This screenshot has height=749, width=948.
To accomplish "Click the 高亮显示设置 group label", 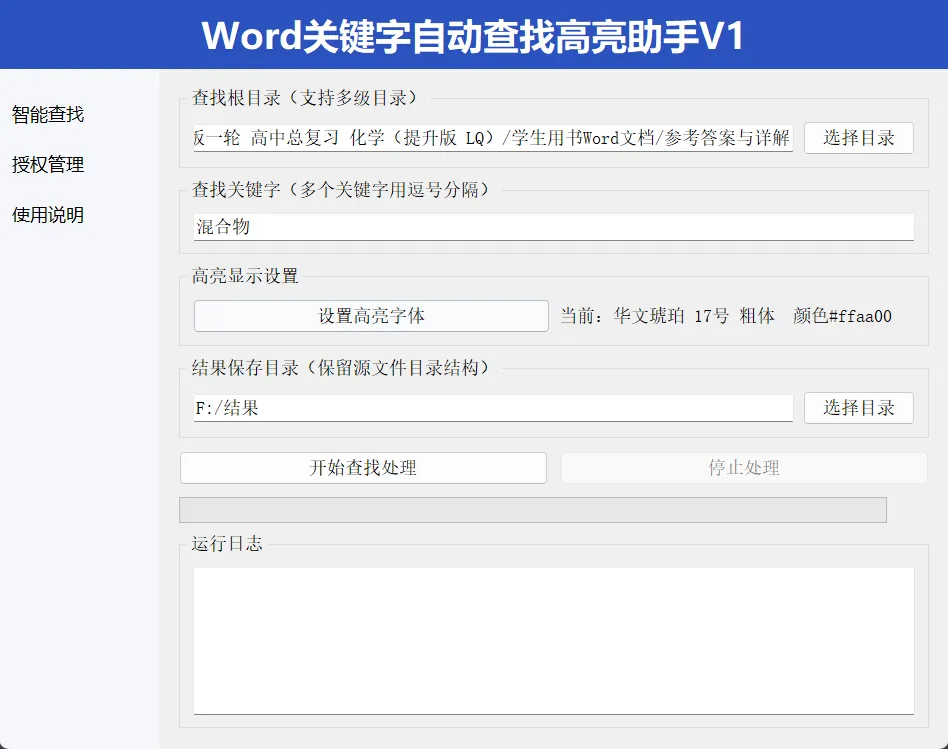I will 245,276.
